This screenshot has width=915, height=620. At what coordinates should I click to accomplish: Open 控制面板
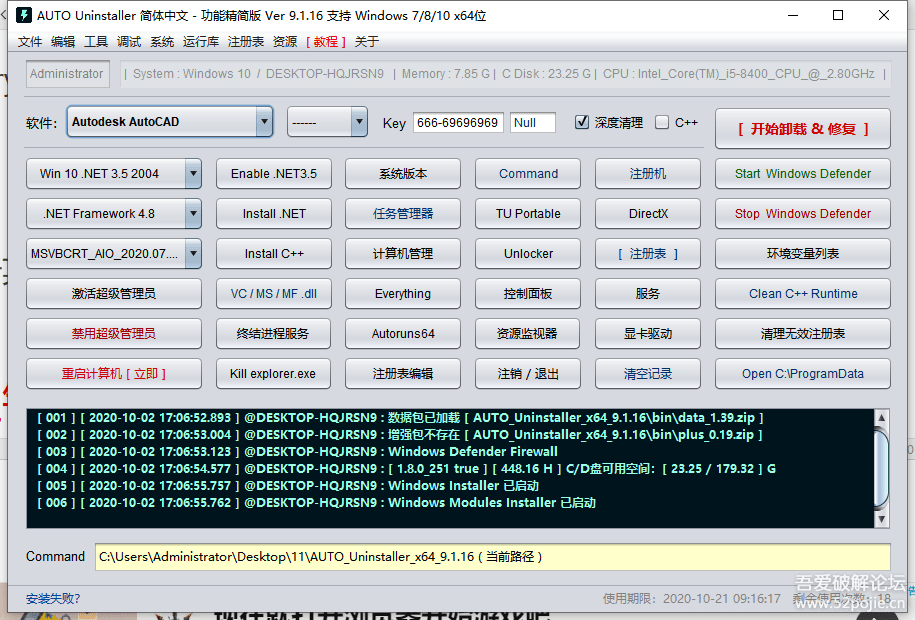coord(528,294)
